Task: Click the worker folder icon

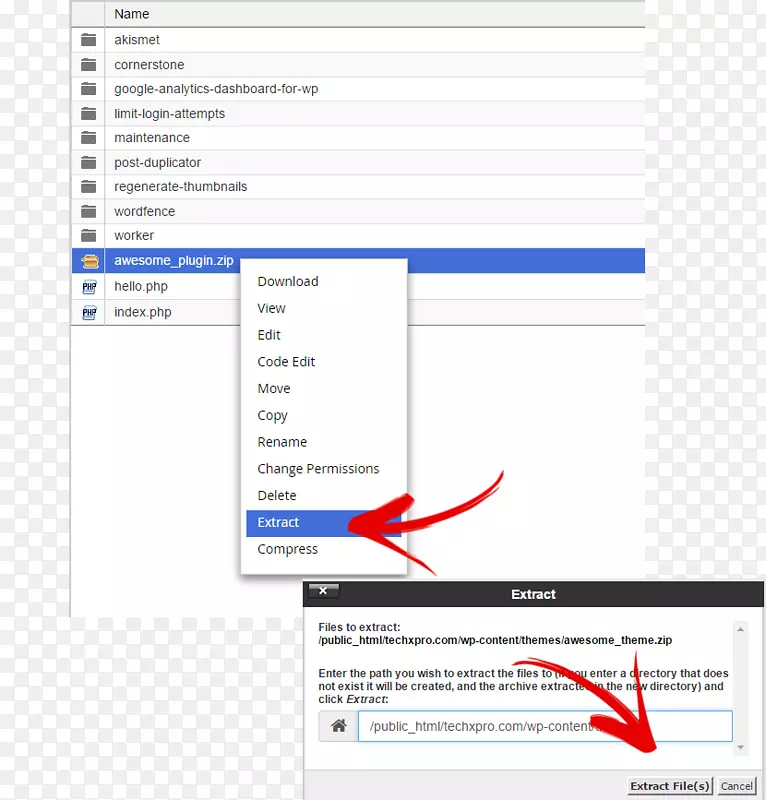Action: point(88,236)
